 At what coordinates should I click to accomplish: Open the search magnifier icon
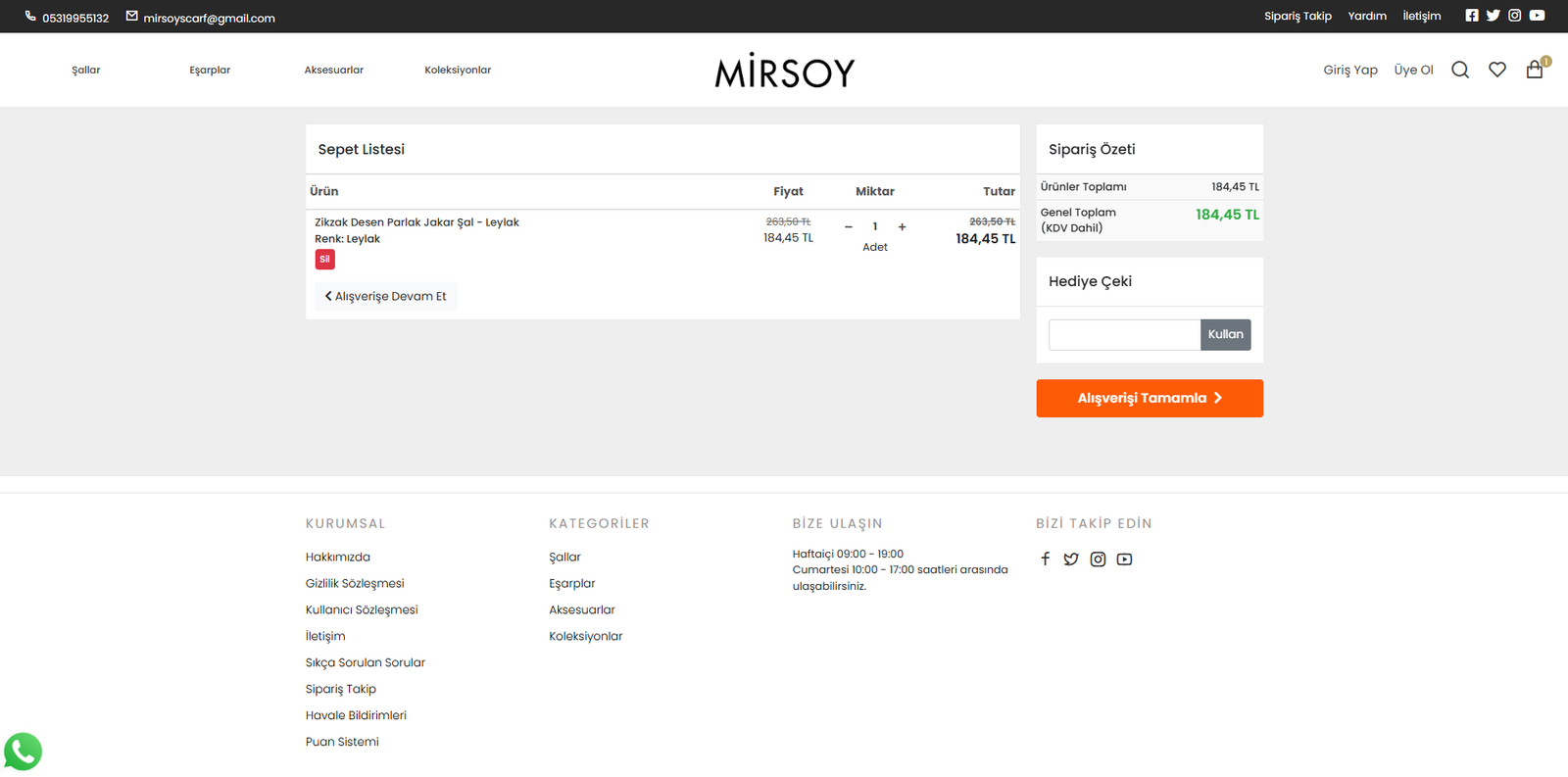click(x=1459, y=70)
